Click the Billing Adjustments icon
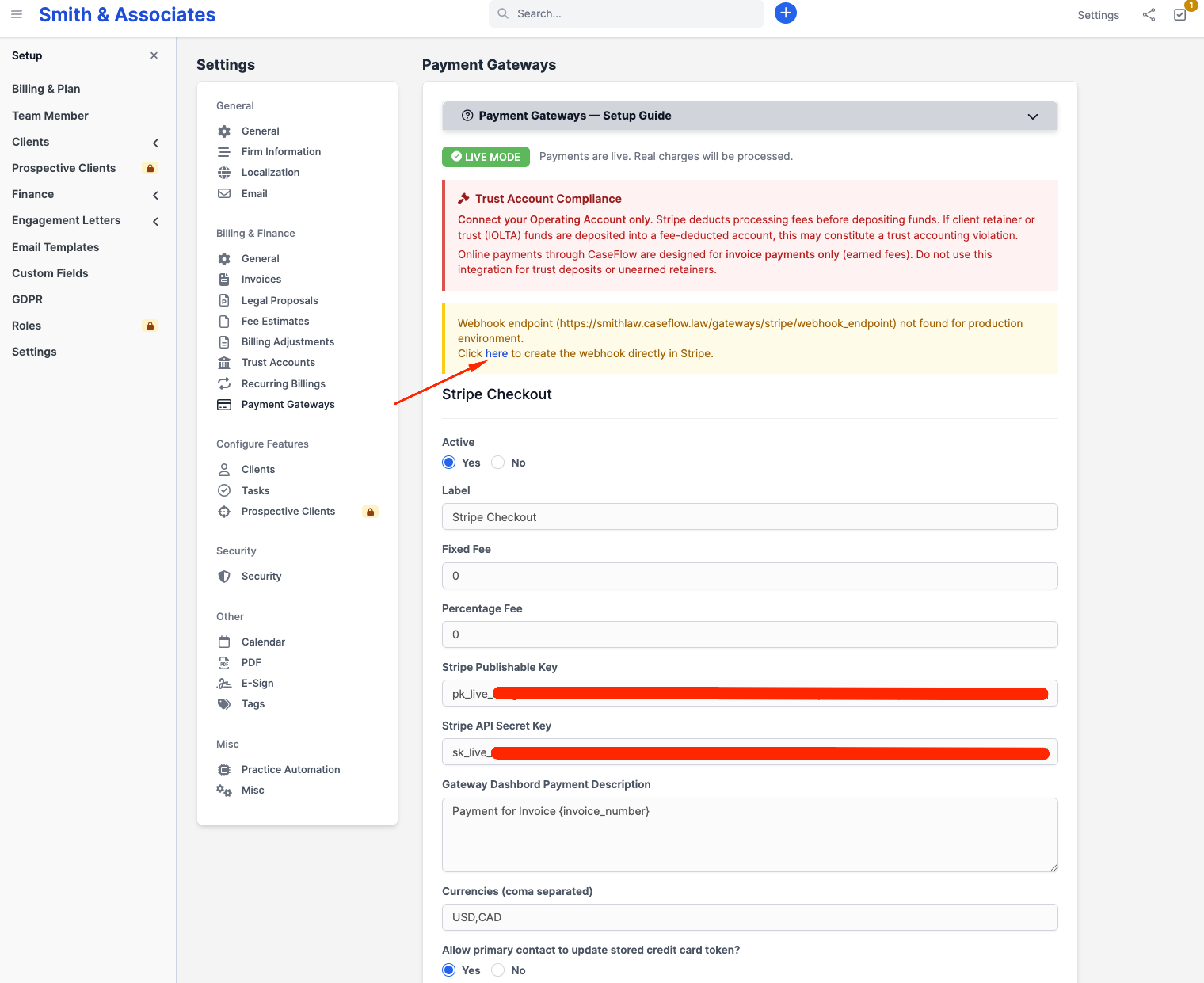 click(x=224, y=342)
